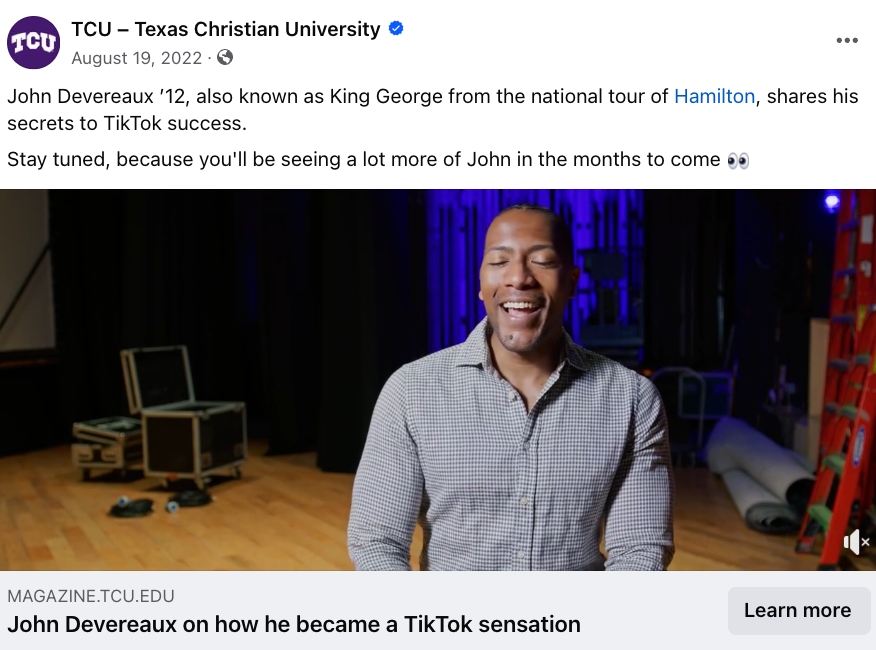Follow the Hamilton link in the post
876x650 pixels.
pos(714,97)
